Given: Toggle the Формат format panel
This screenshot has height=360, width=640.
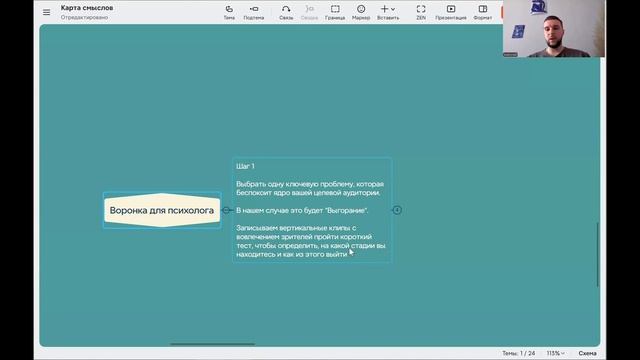Looking at the screenshot, I should [482, 12].
